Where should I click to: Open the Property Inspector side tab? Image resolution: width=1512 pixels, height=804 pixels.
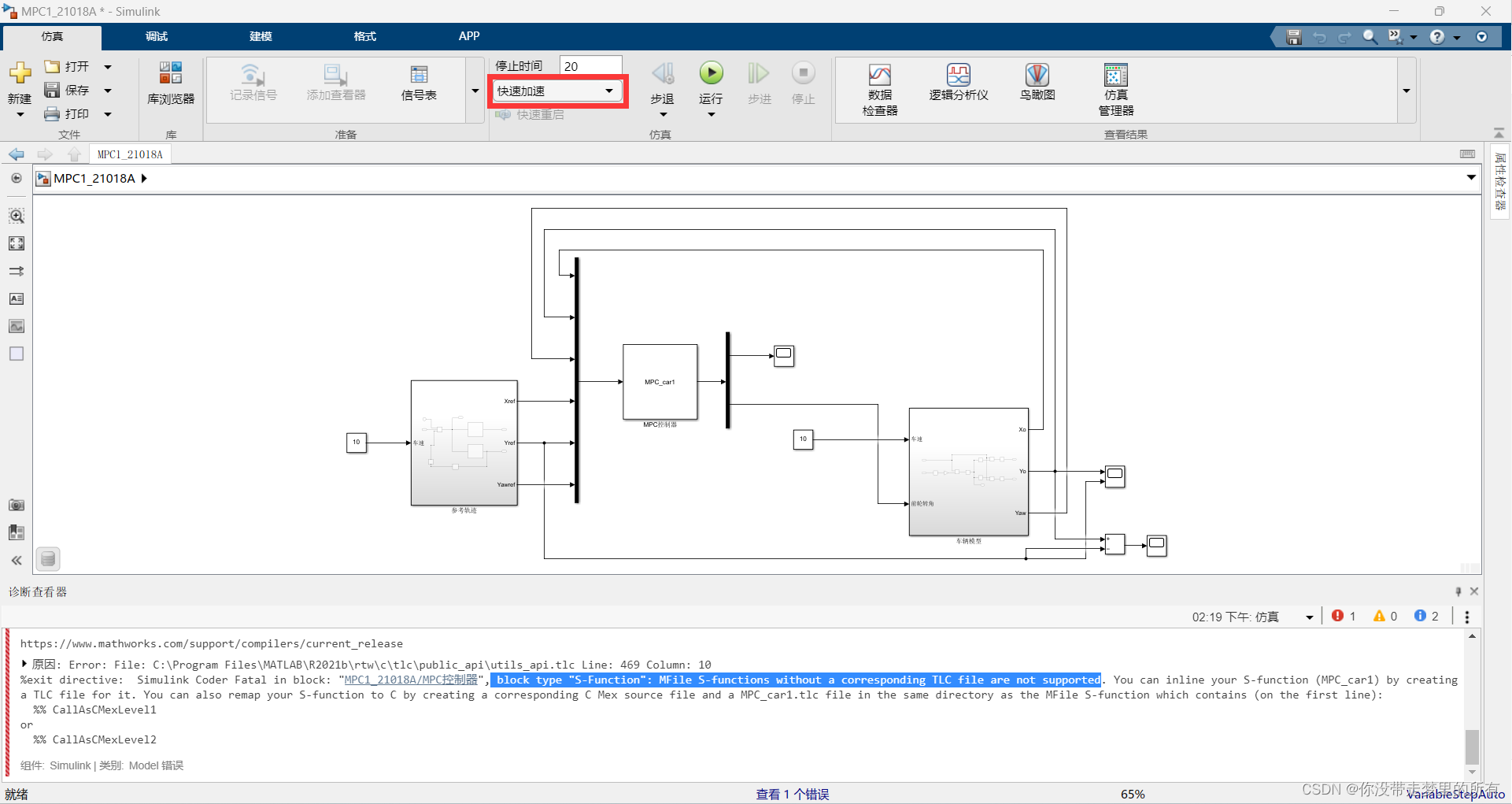click(1499, 182)
